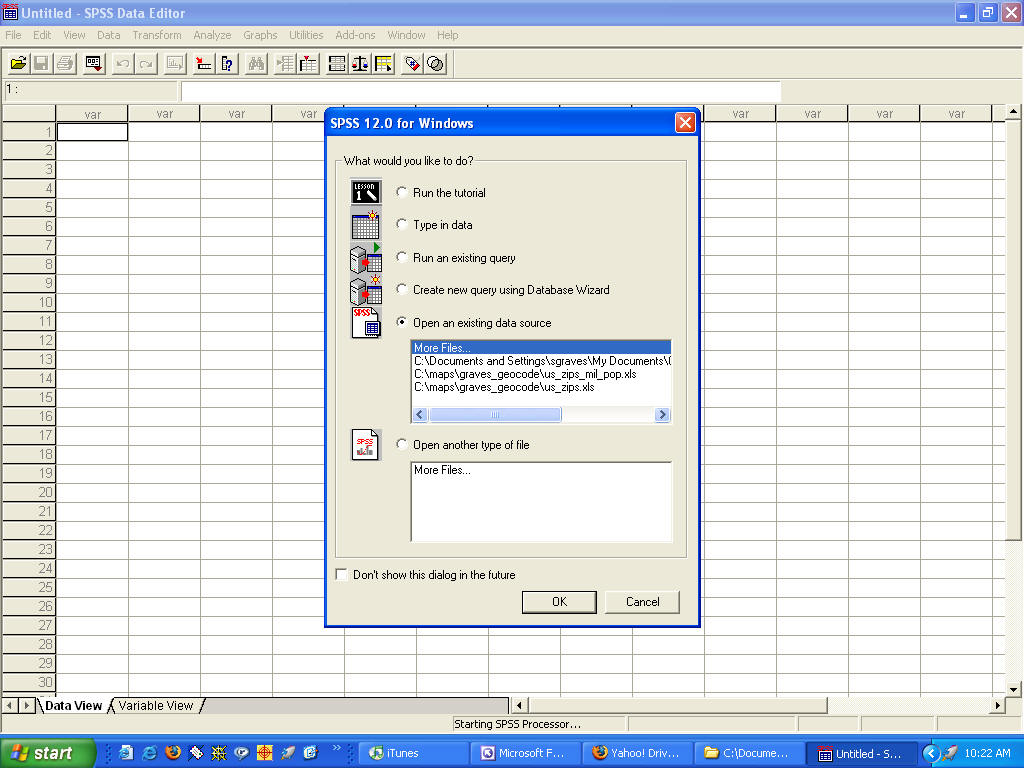The image size is (1024, 768).
Task: Select My Documents path file entry
Action: (541, 360)
